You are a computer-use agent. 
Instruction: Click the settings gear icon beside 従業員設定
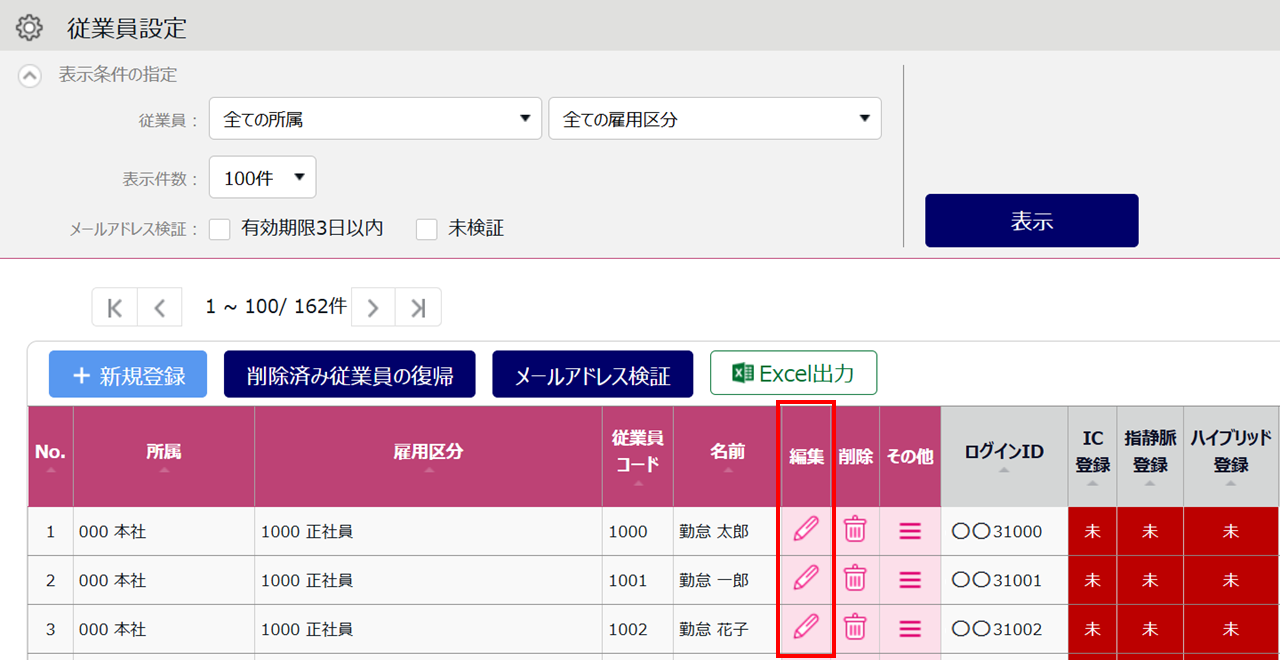(30, 28)
